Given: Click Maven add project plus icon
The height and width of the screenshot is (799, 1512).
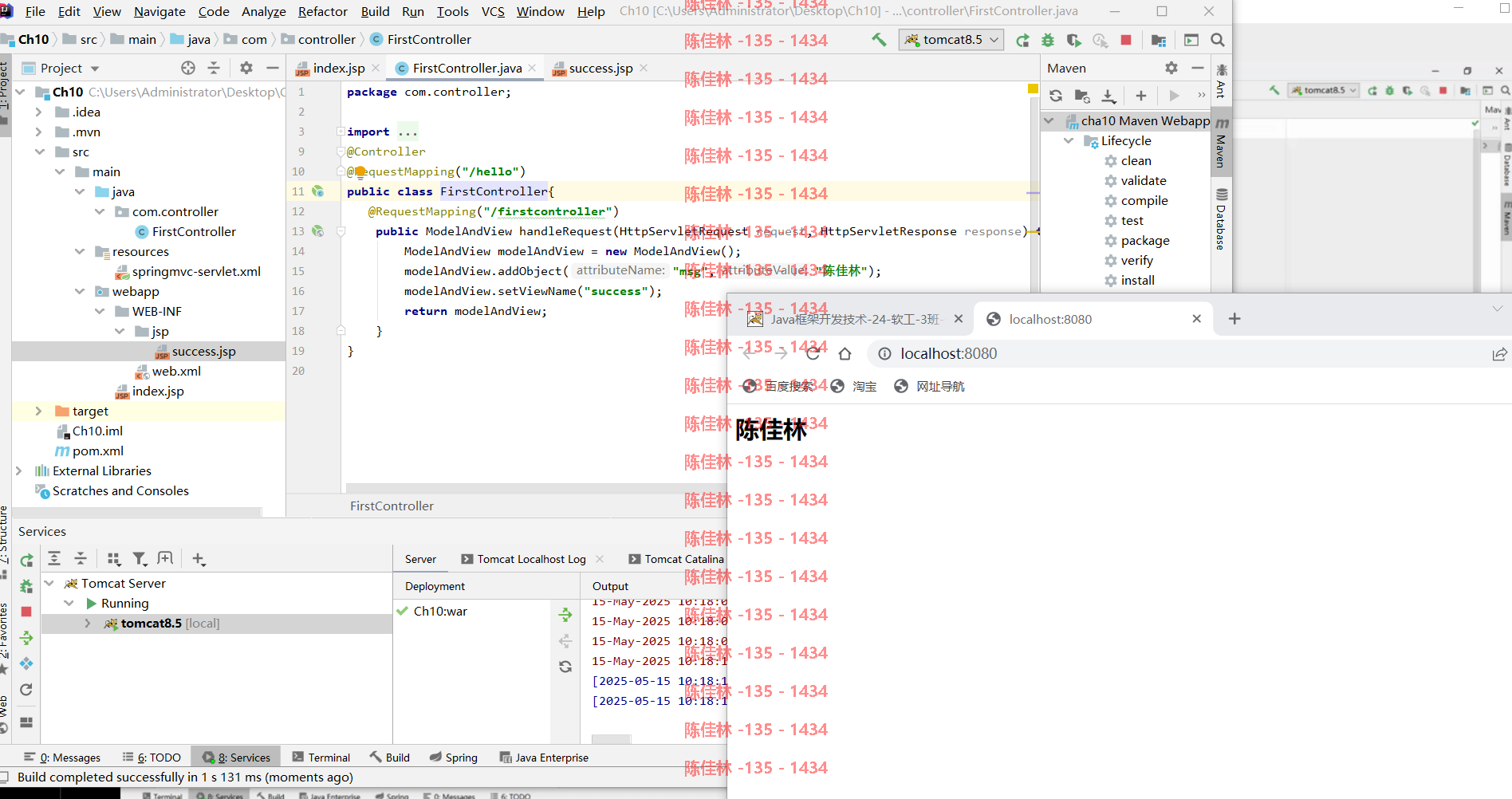Looking at the screenshot, I should click(1141, 96).
